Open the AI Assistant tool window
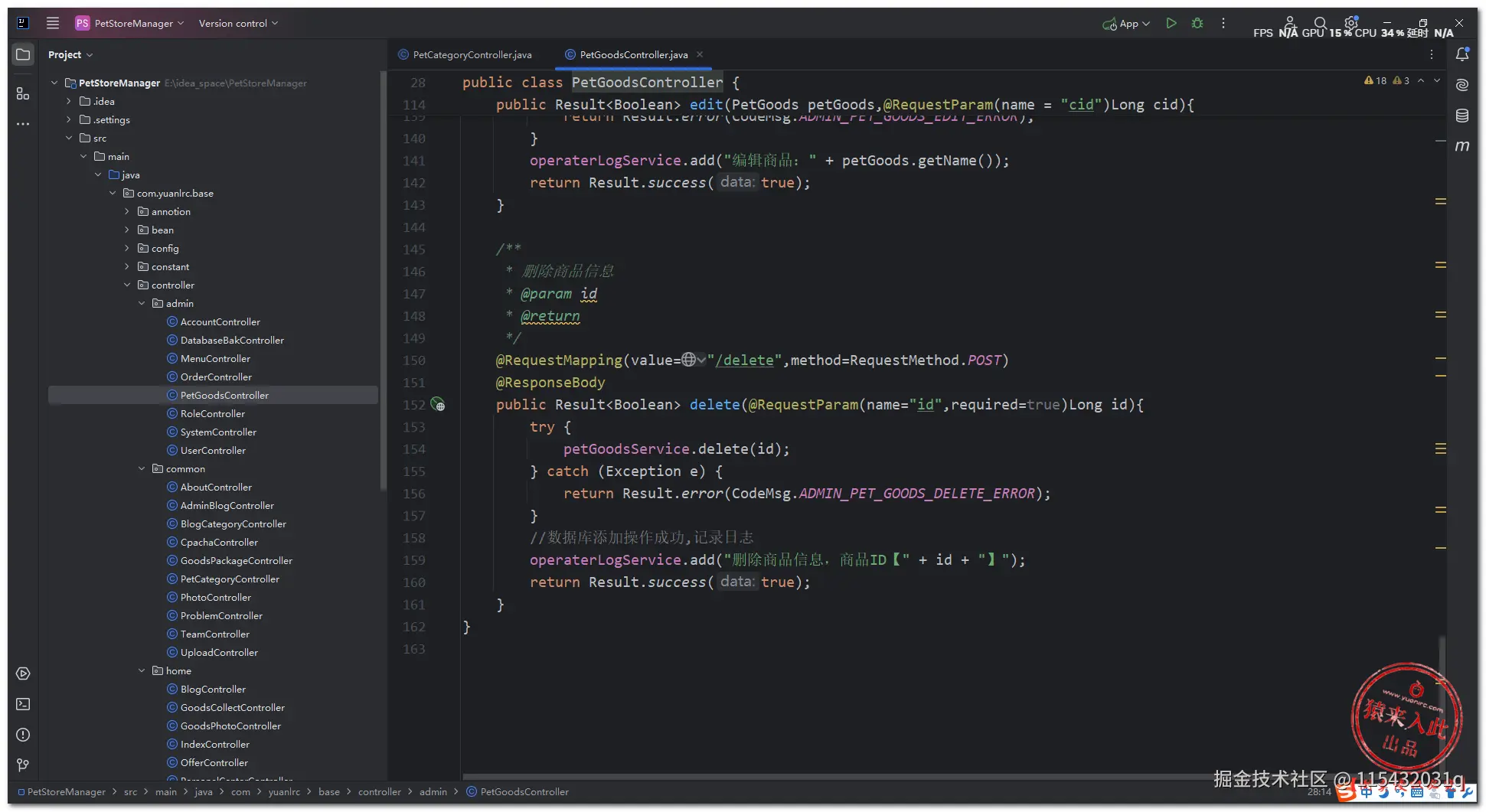This screenshot has height=812, width=1486. (x=1462, y=85)
